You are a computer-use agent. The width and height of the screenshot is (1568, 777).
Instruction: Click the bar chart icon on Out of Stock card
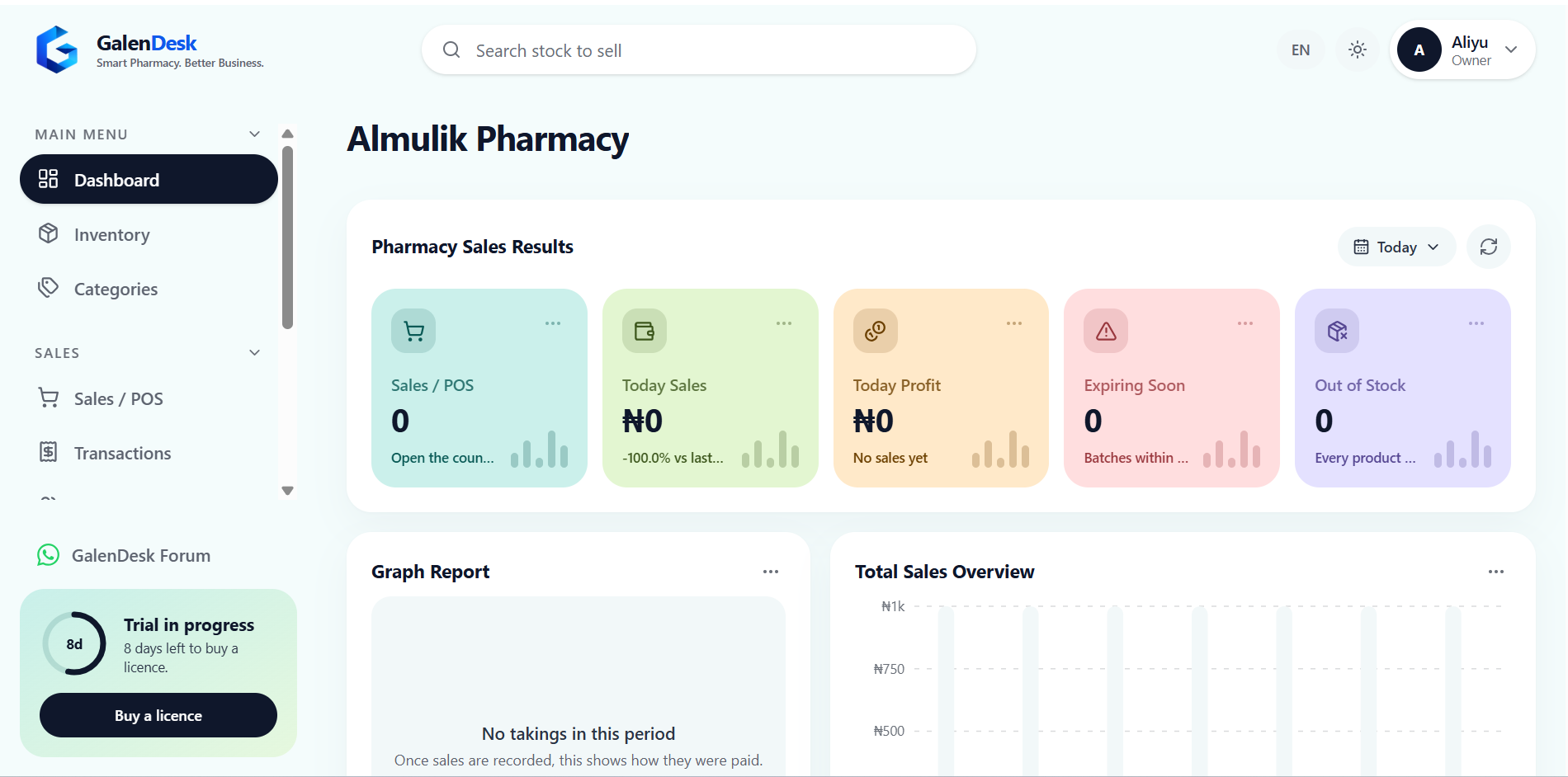[1463, 450]
